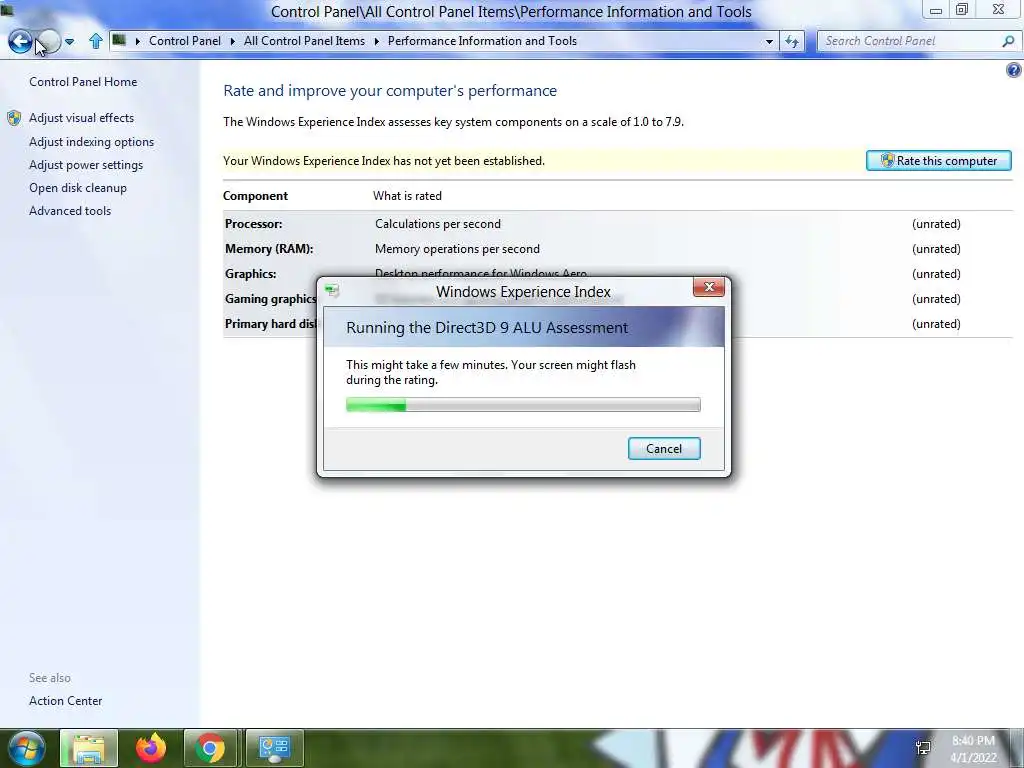Click the network tray icon
1024x768 pixels.
(x=923, y=748)
